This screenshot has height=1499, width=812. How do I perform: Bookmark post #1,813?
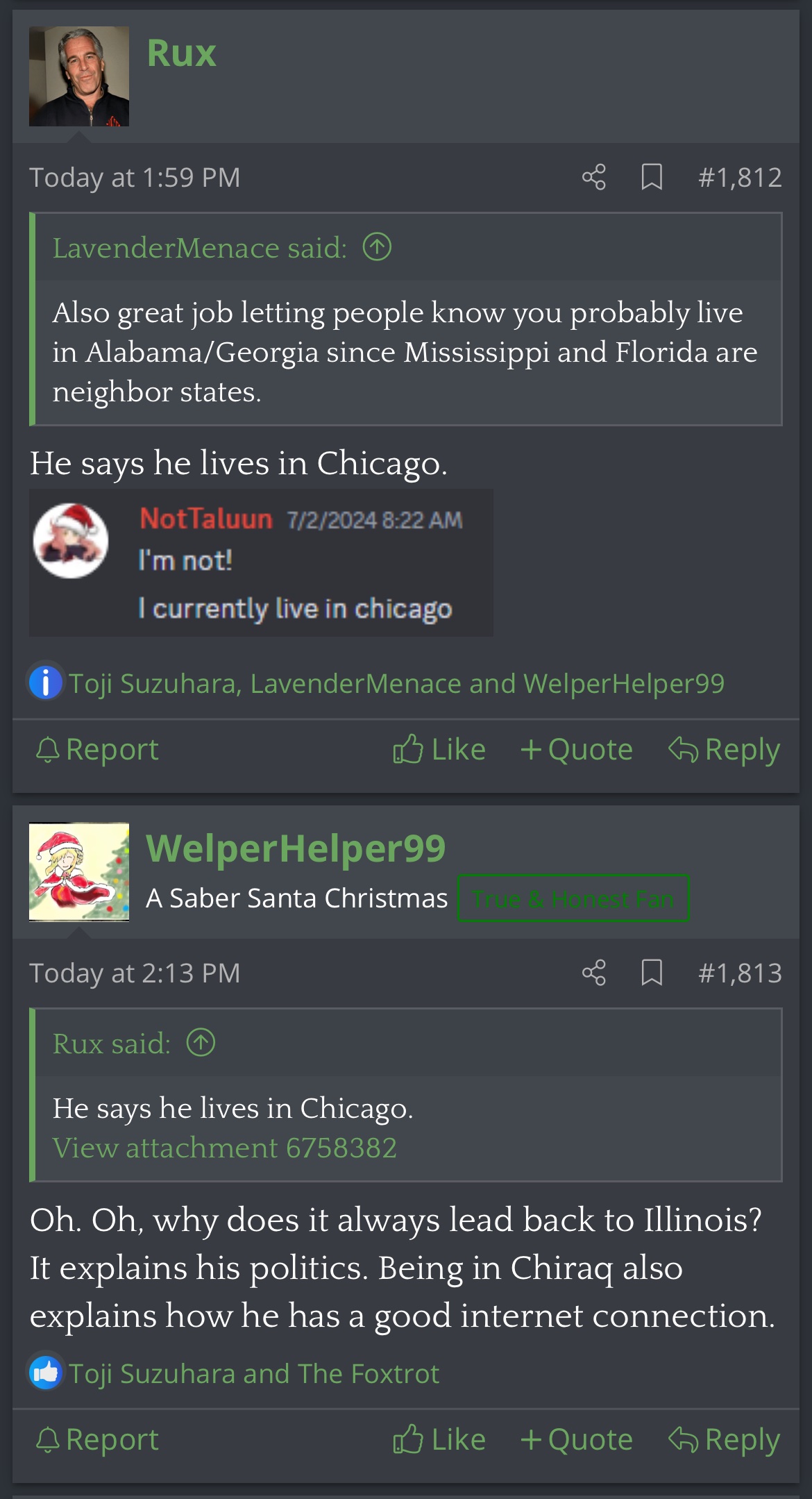tap(652, 973)
